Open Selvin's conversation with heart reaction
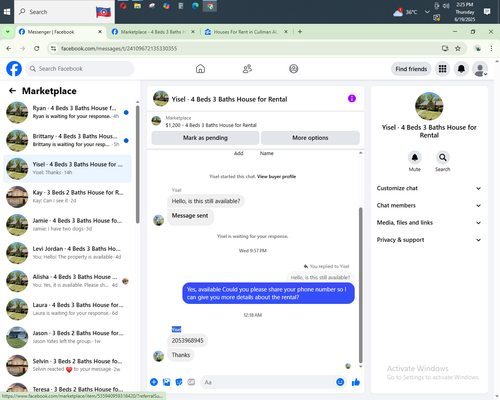This screenshot has width=500, height=400. [67, 365]
